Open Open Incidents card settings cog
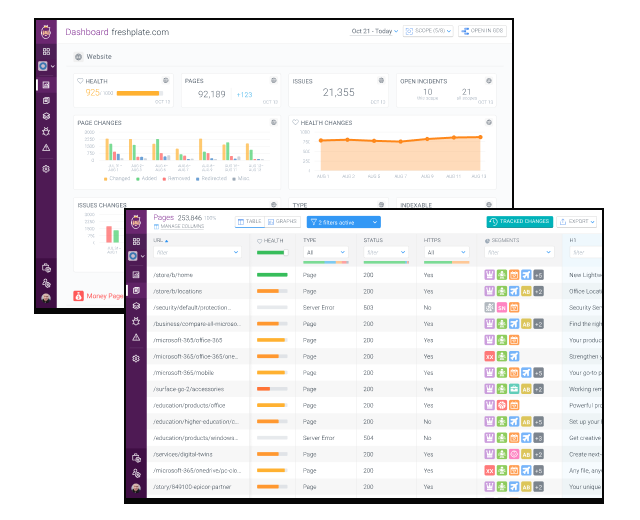The height and width of the screenshot is (520, 640). (489, 81)
